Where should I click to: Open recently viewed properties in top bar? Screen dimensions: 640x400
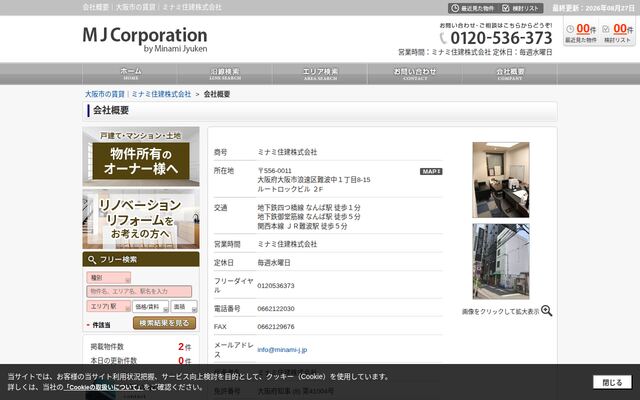pyautogui.click(x=473, y=8)
